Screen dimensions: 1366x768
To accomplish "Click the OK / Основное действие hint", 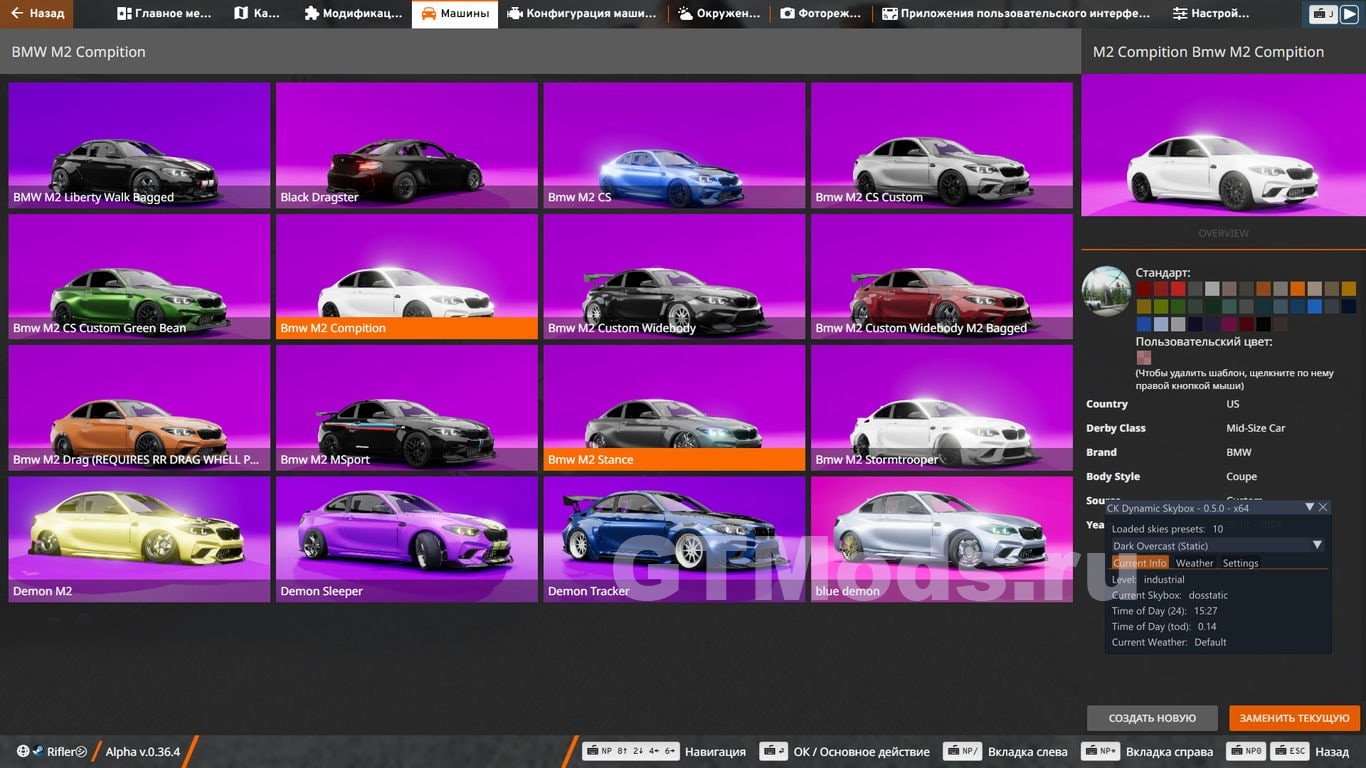I will tap(845, 752).
